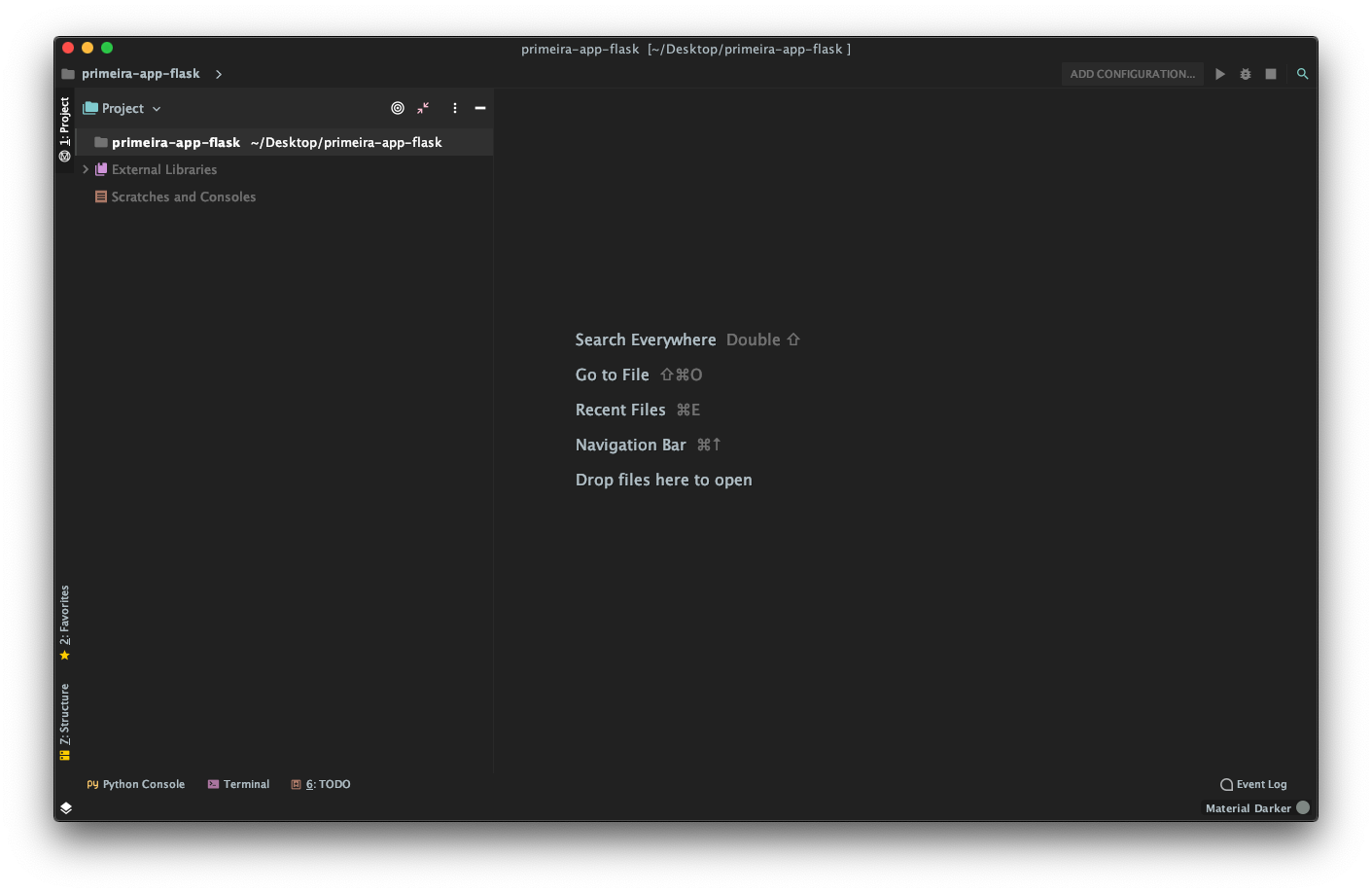Open the 2: Favorites side tab
This screenshot has width=1372, height=893.
[65, 623]
